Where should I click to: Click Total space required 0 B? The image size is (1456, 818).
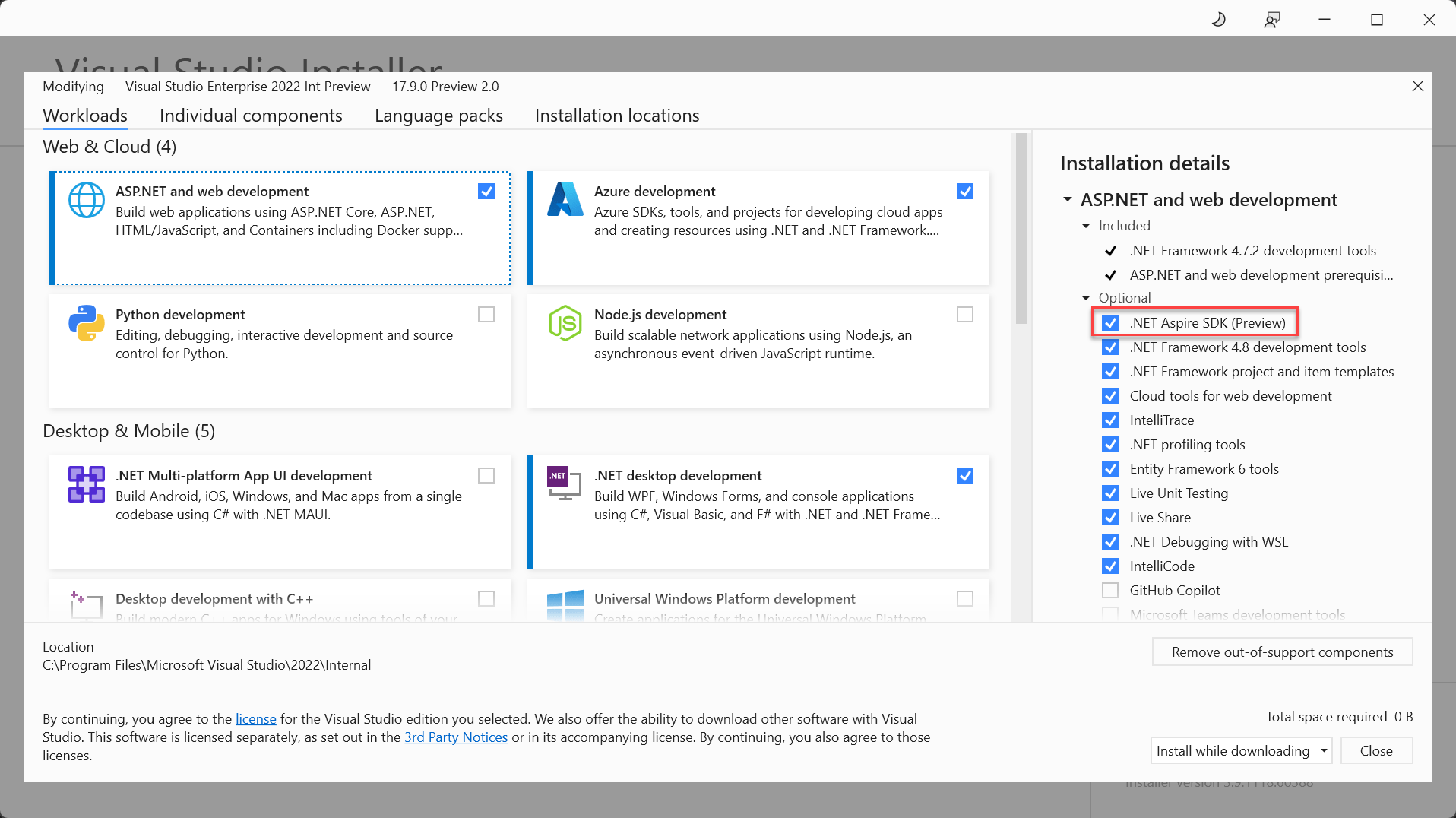pos(1339,717)
